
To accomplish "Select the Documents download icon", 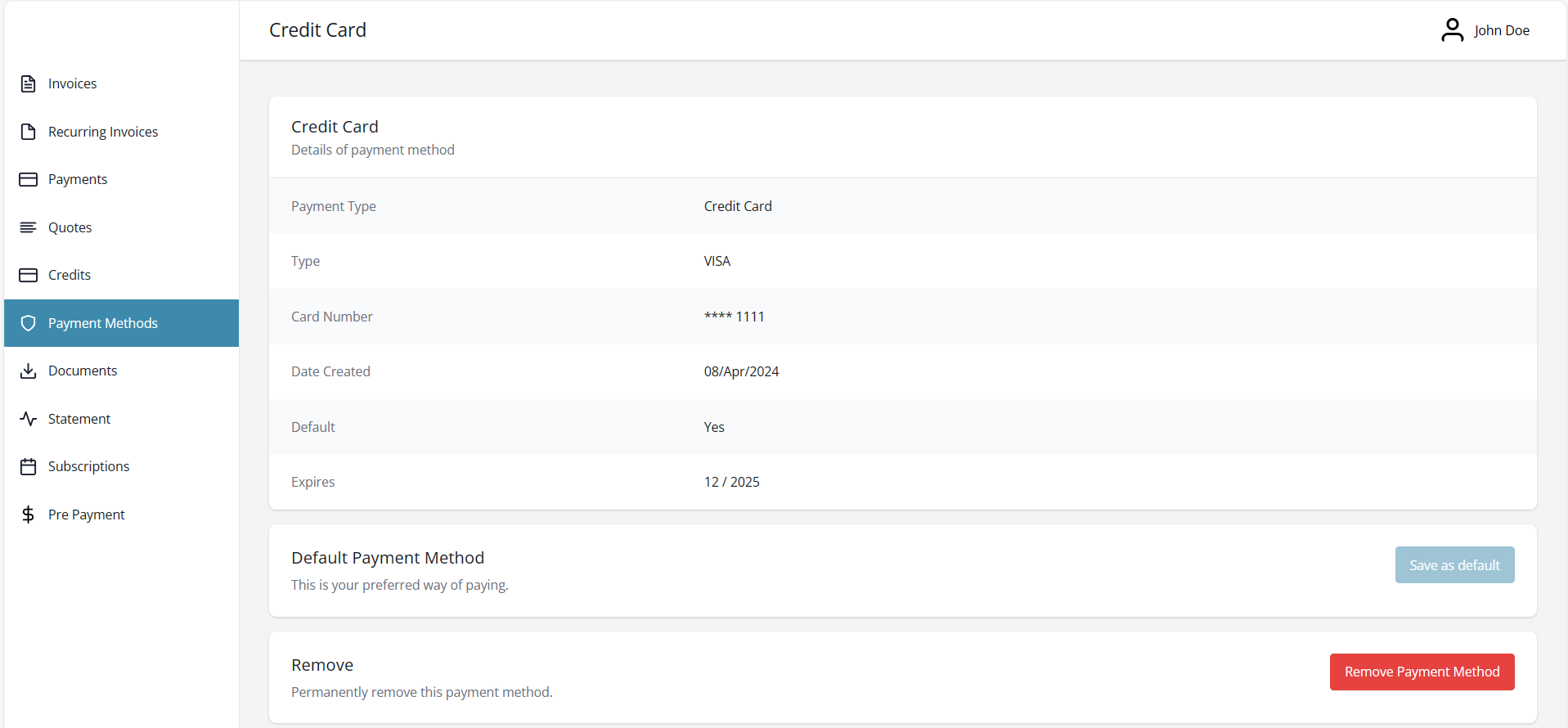I will click(x=29, y=370).
